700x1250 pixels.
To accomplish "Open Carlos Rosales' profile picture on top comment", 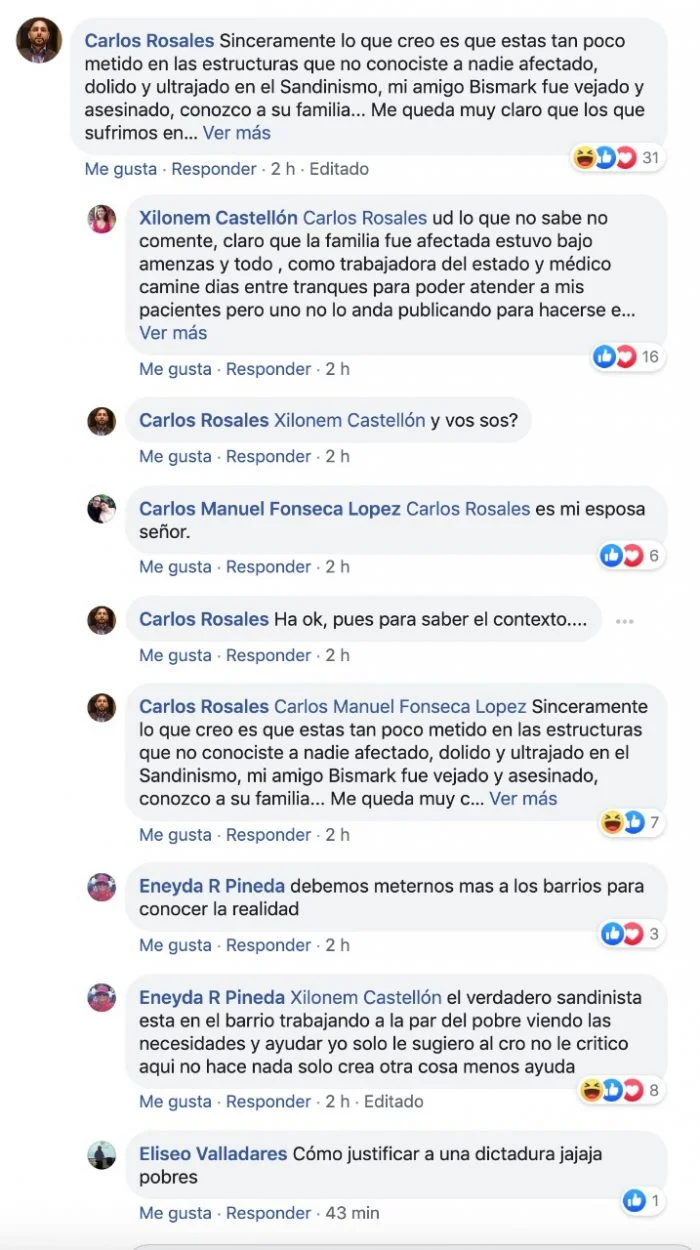I will coord(39,40).
